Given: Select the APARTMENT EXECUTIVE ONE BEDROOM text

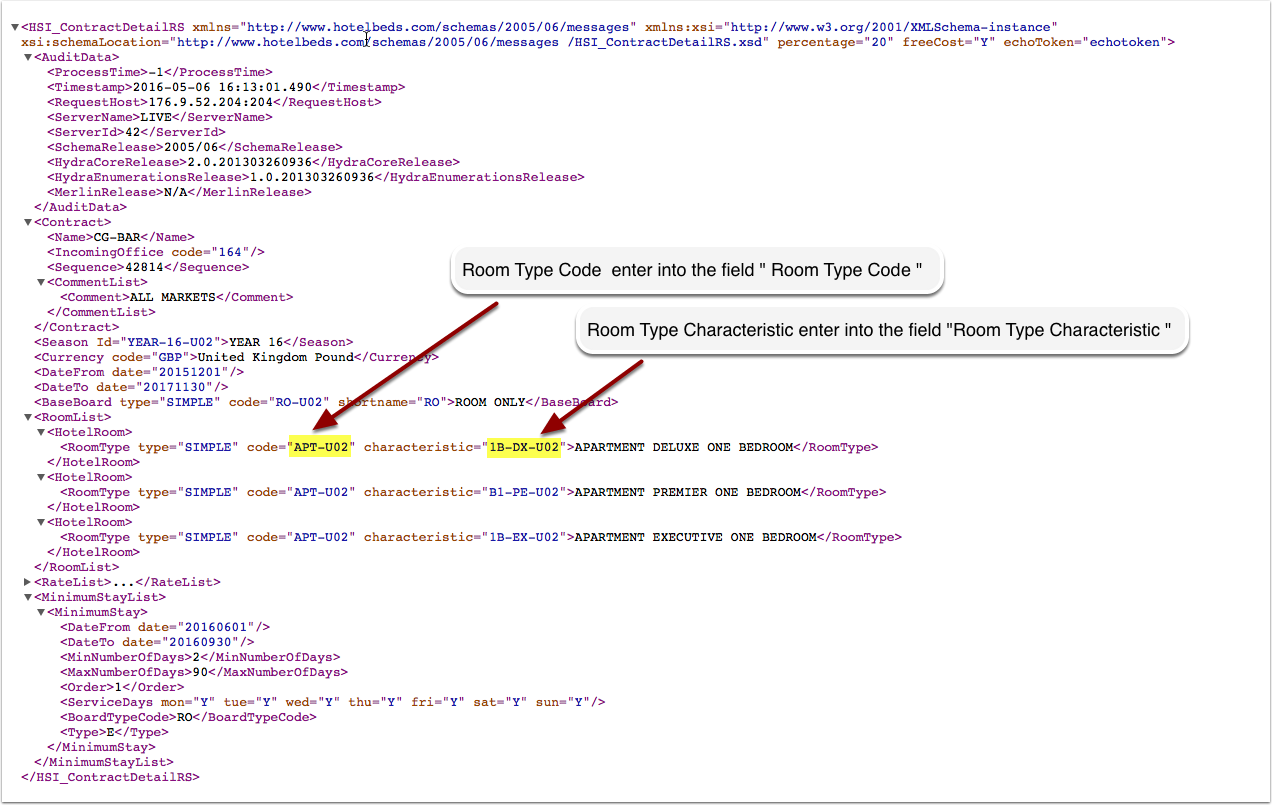Looking at the screenshot, I should coord(695,537).
